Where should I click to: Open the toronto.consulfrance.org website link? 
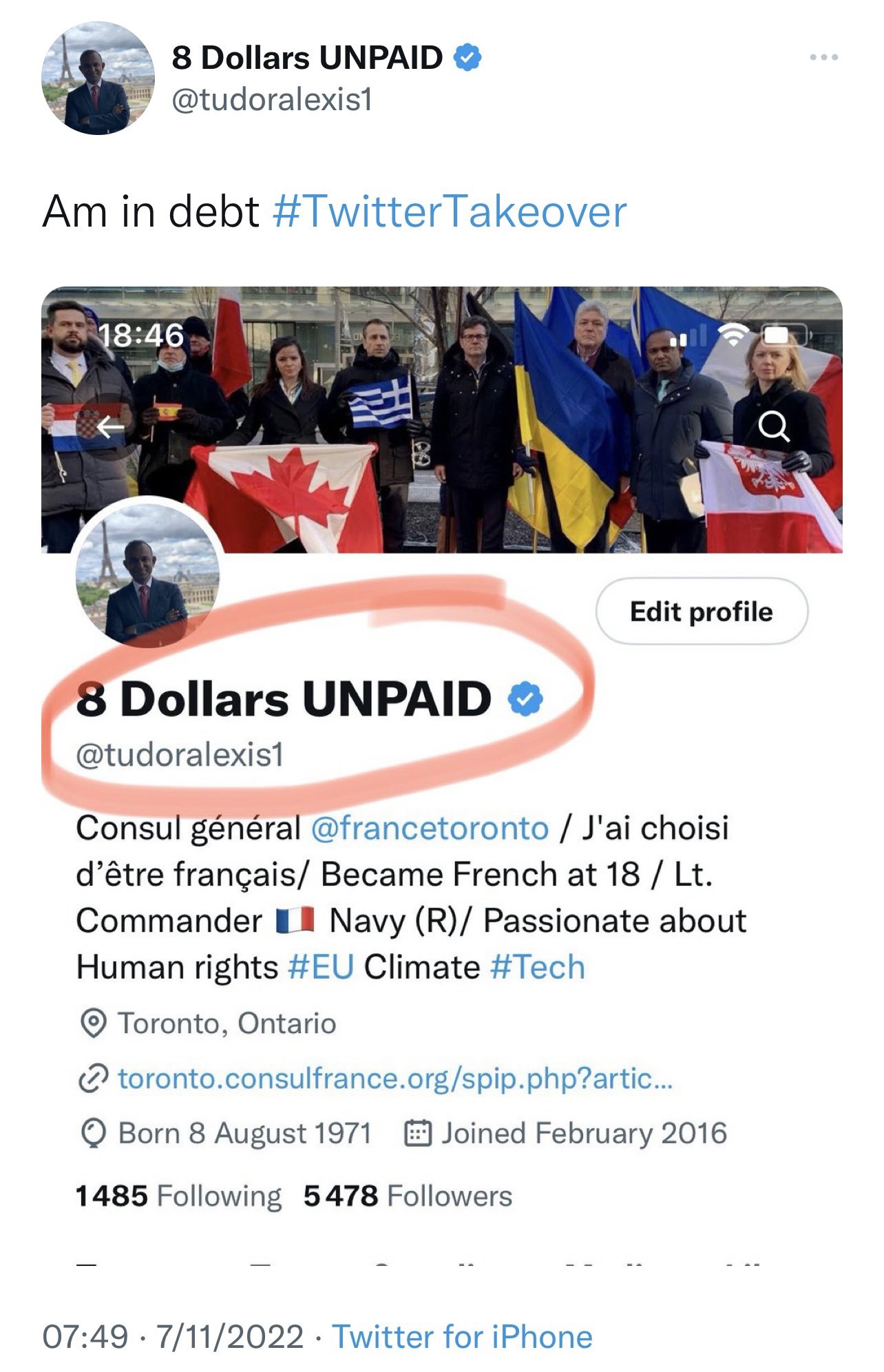pyautogui.click(x=395, y=1079)
